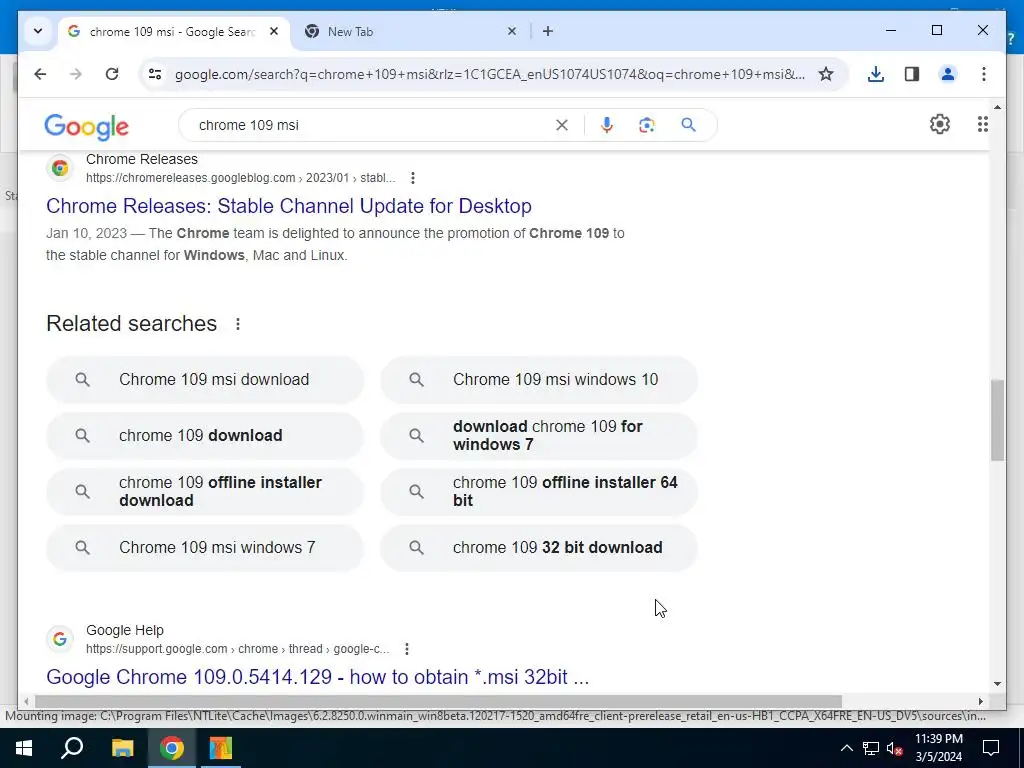The image size is (1024, 768).
Task: Start voice search with microphone
Action: click(x=607, y=125)
